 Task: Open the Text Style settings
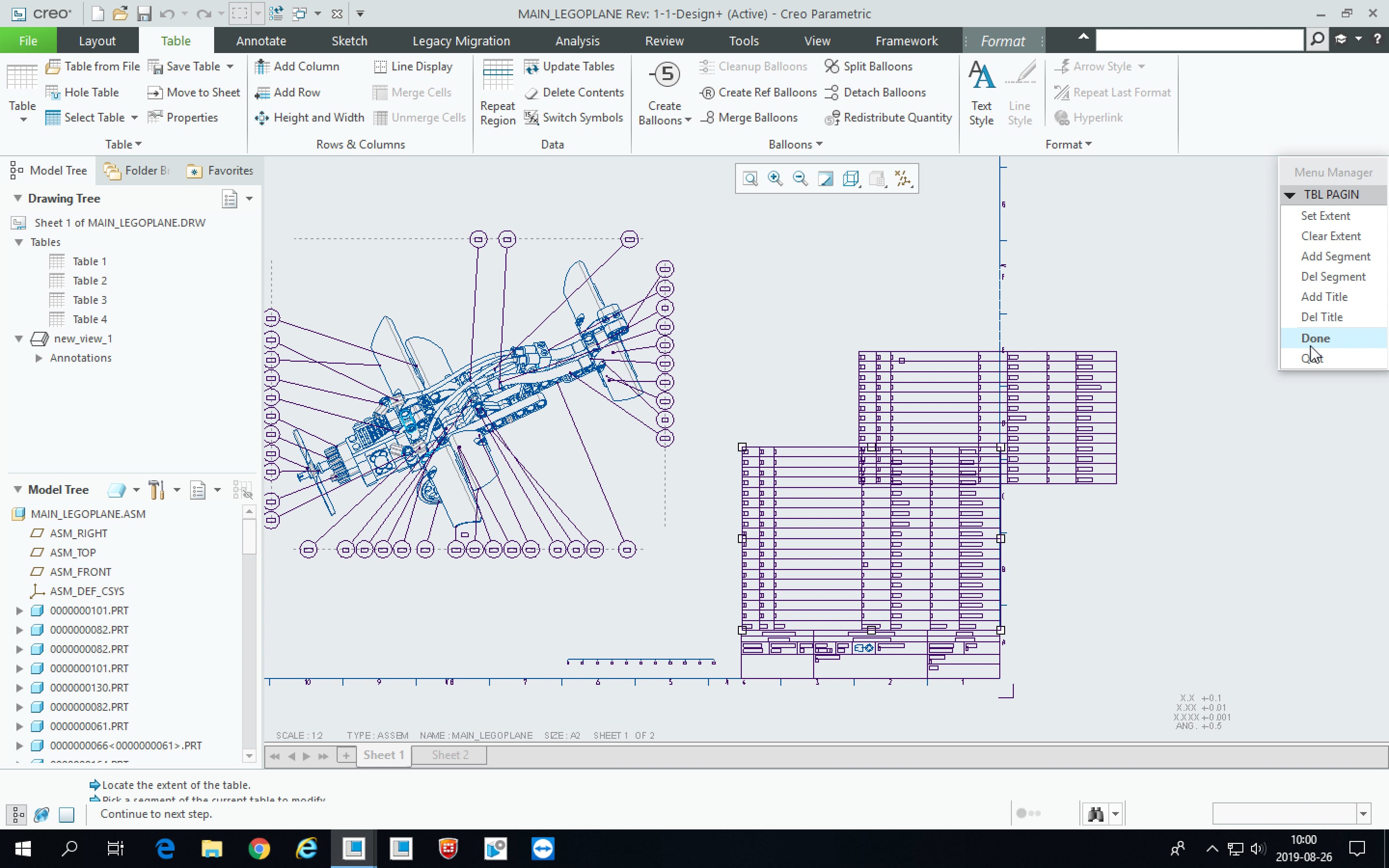[x=981, y=92]
